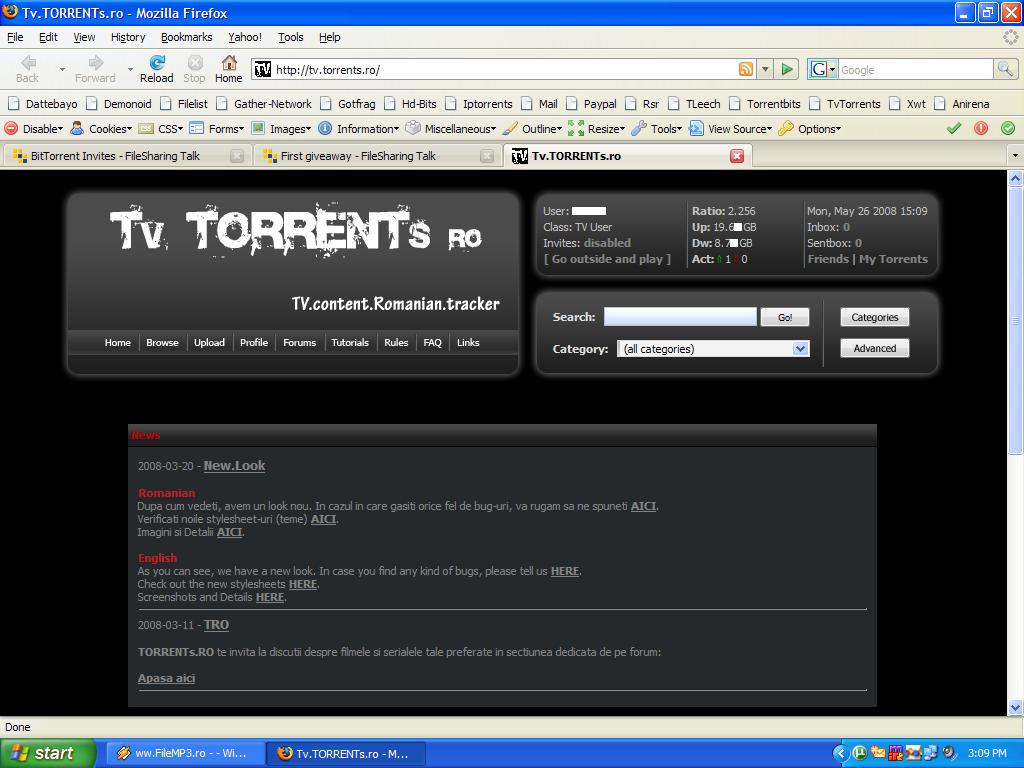Click the red error warning icon
The image size is (1024, 768).
(x=981, y=129)
